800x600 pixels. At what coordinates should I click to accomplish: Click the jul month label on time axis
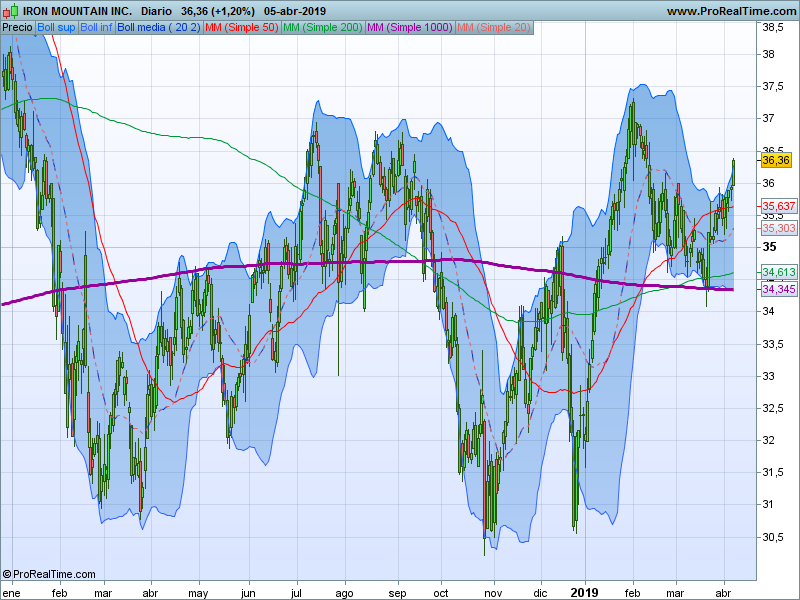296,593
